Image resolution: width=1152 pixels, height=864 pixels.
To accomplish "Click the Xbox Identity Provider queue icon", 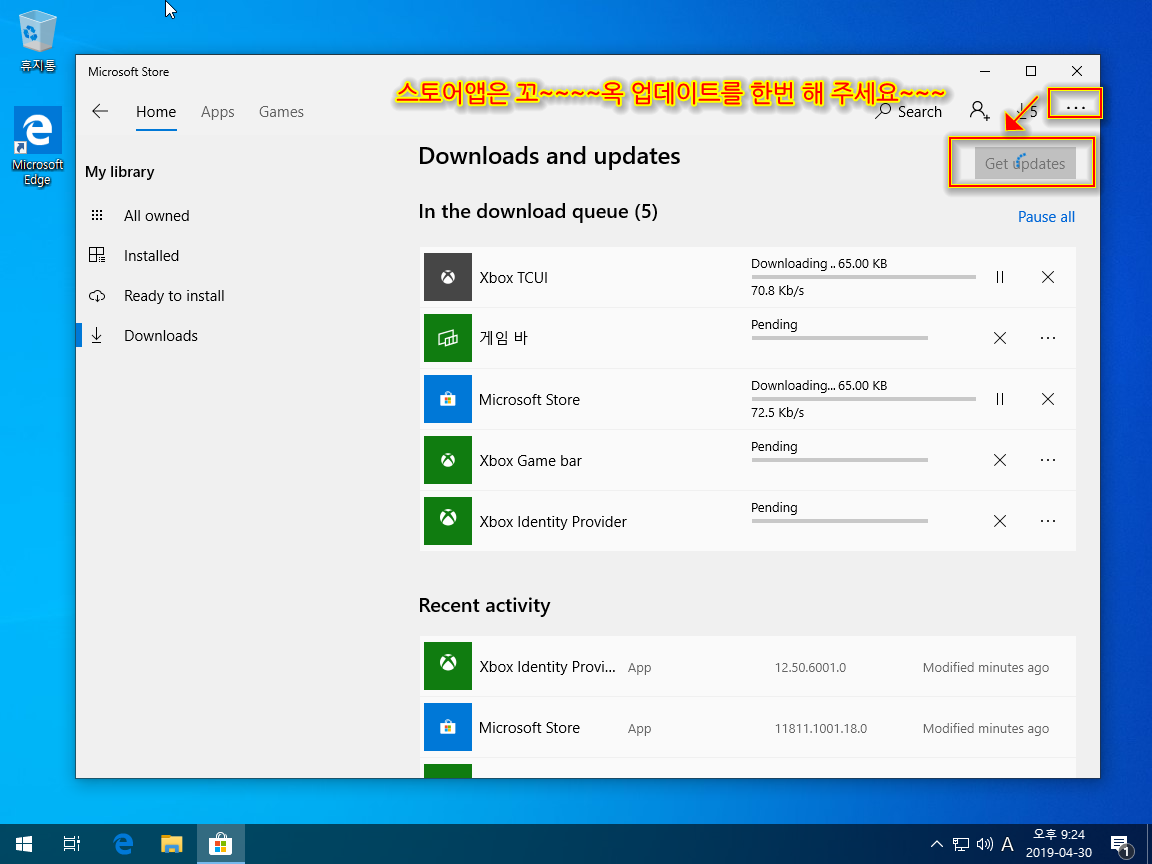I will 447,521.
